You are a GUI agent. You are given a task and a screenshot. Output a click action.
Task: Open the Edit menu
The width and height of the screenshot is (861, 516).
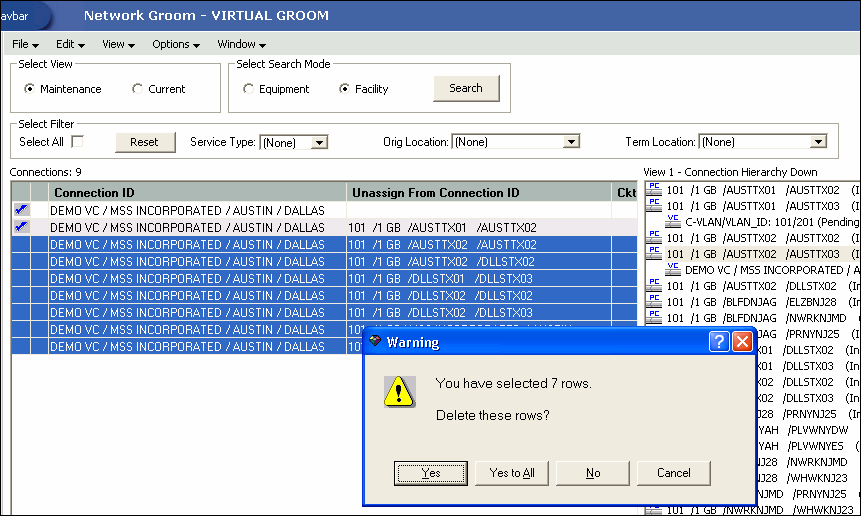click(70, 44)
